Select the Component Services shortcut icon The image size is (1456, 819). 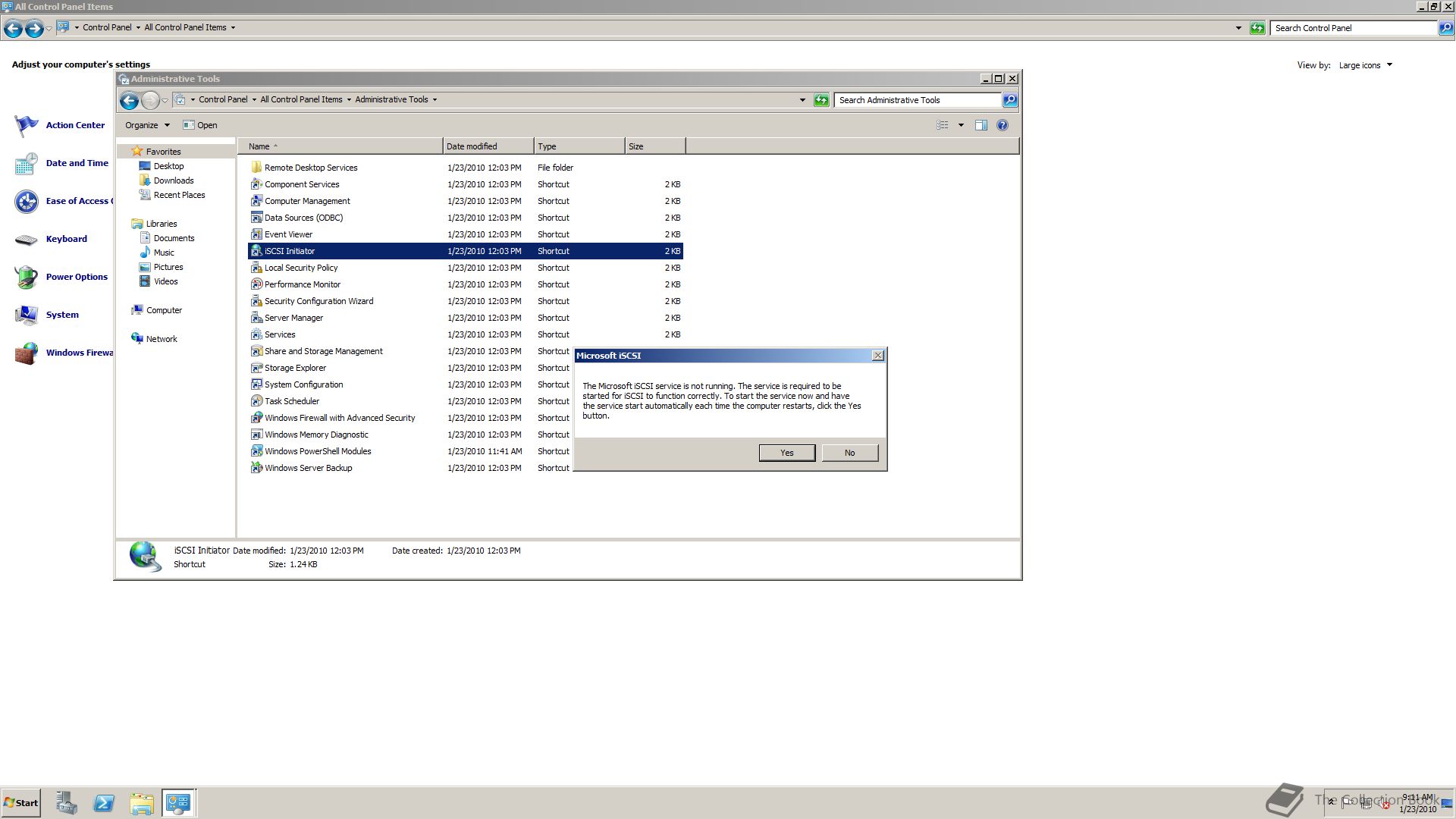tap(256, 184)
